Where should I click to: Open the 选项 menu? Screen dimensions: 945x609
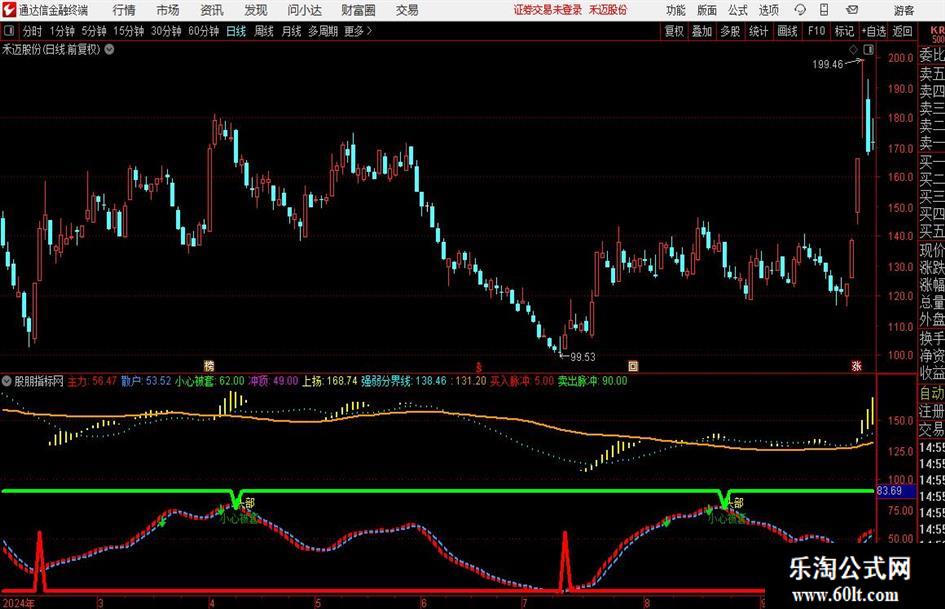tap(768, 10)
